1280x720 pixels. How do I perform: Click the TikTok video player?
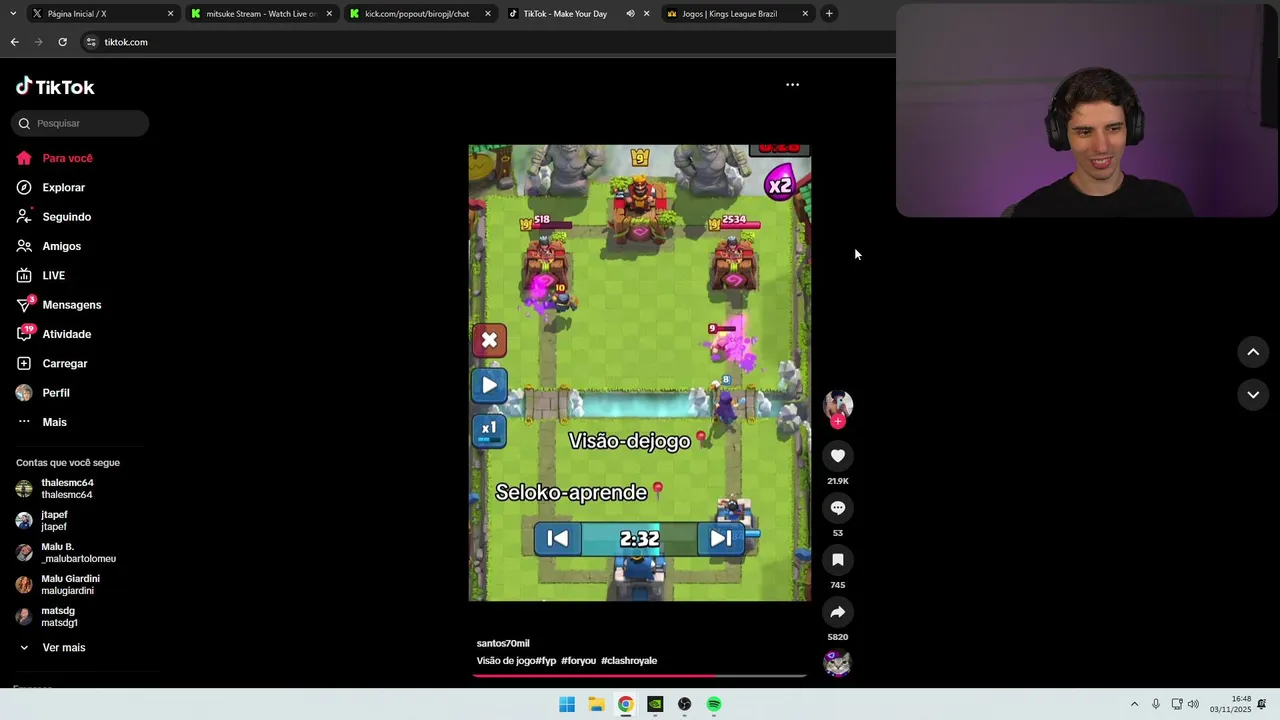[x=640, y=373]
